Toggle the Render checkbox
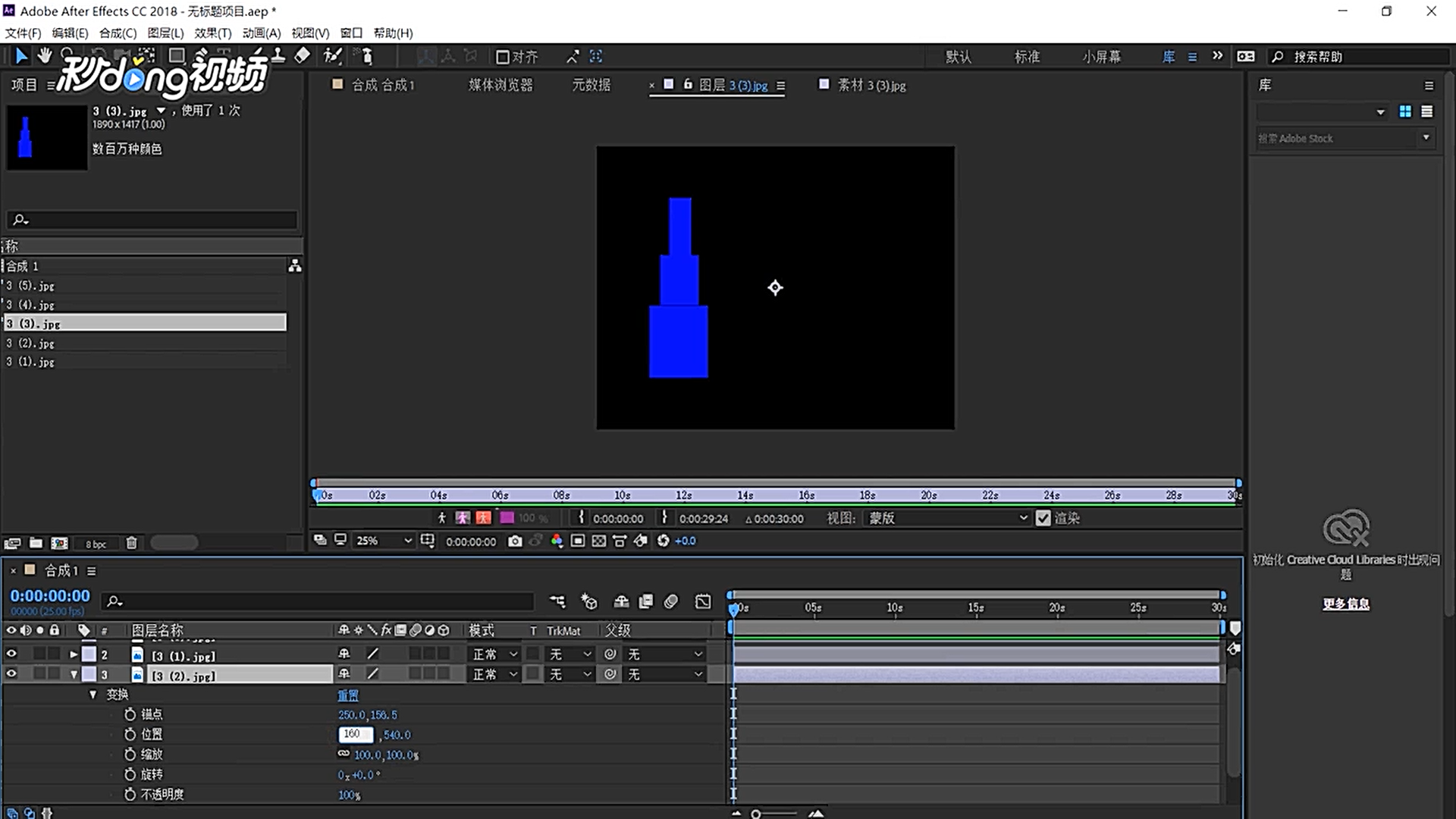This screenshot has height=819, width=1456. [1043, 518]
